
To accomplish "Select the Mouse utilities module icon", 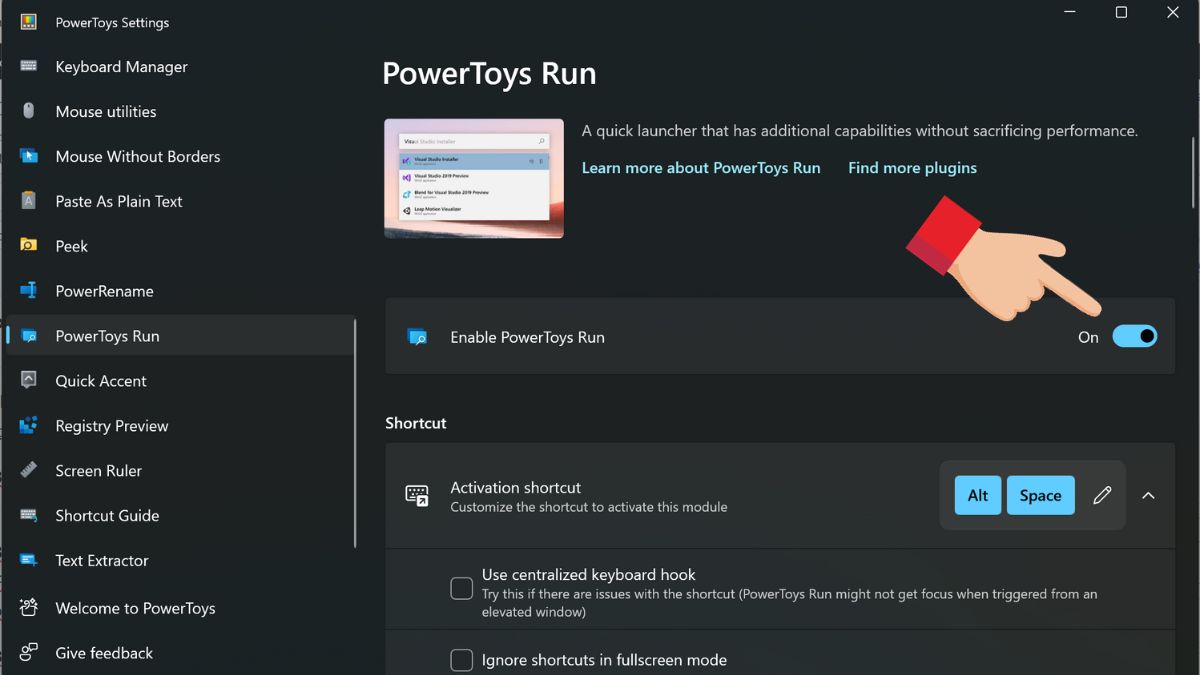I will pyautogui.click(x=29, y=111).
